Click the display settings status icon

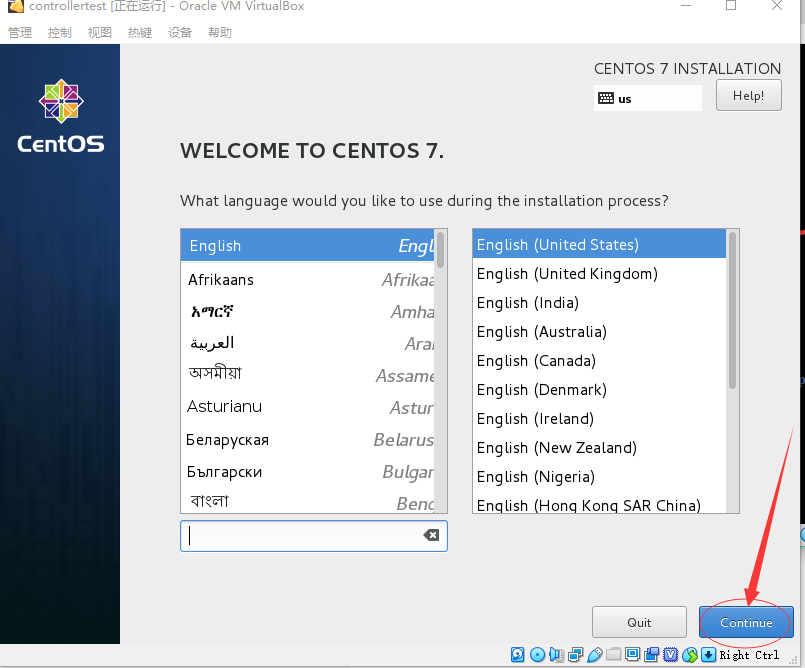point(632,655)
